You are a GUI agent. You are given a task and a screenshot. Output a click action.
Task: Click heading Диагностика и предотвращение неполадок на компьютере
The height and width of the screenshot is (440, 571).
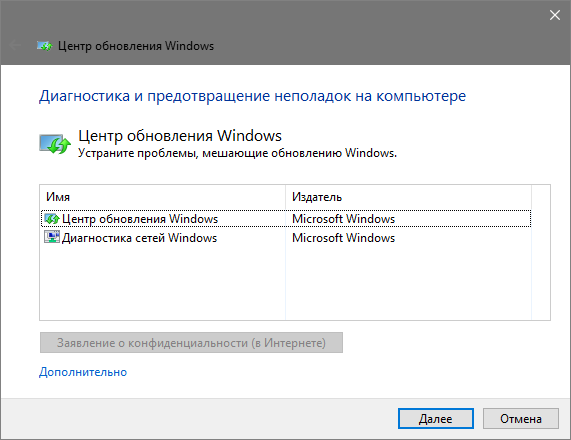tap(252, 96)
